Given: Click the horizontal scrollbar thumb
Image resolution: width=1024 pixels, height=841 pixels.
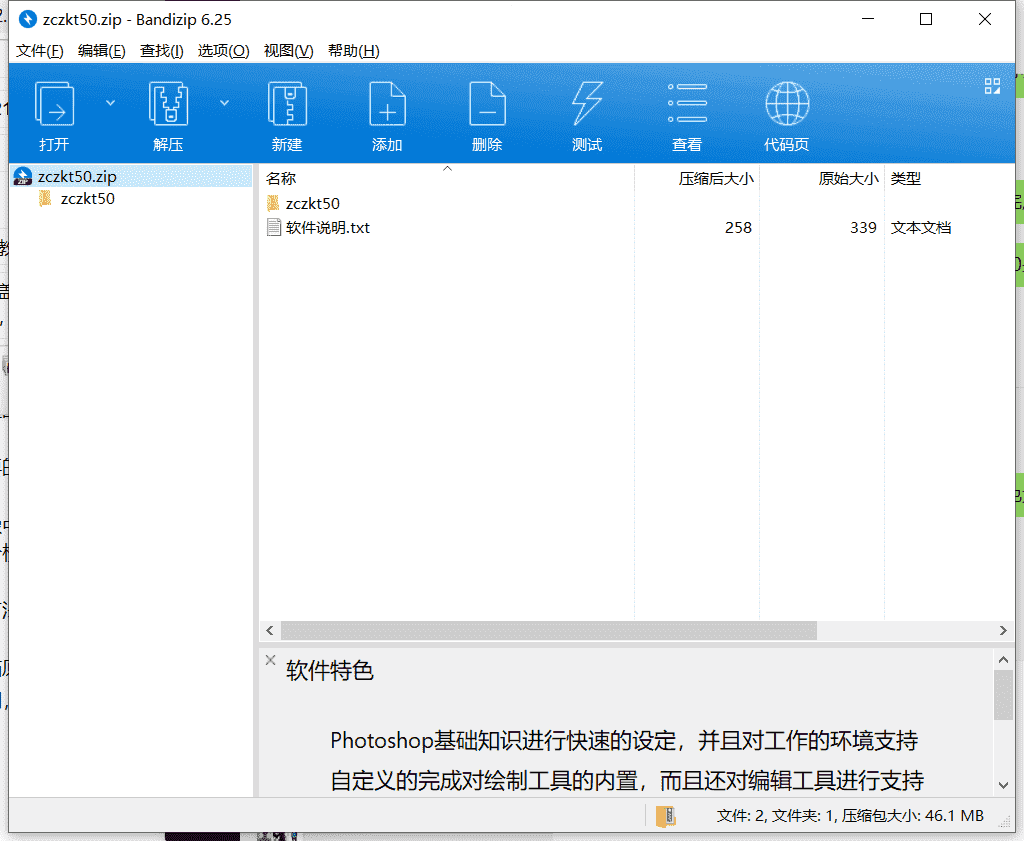Looking at the screenshot, I should click(549, 631).
